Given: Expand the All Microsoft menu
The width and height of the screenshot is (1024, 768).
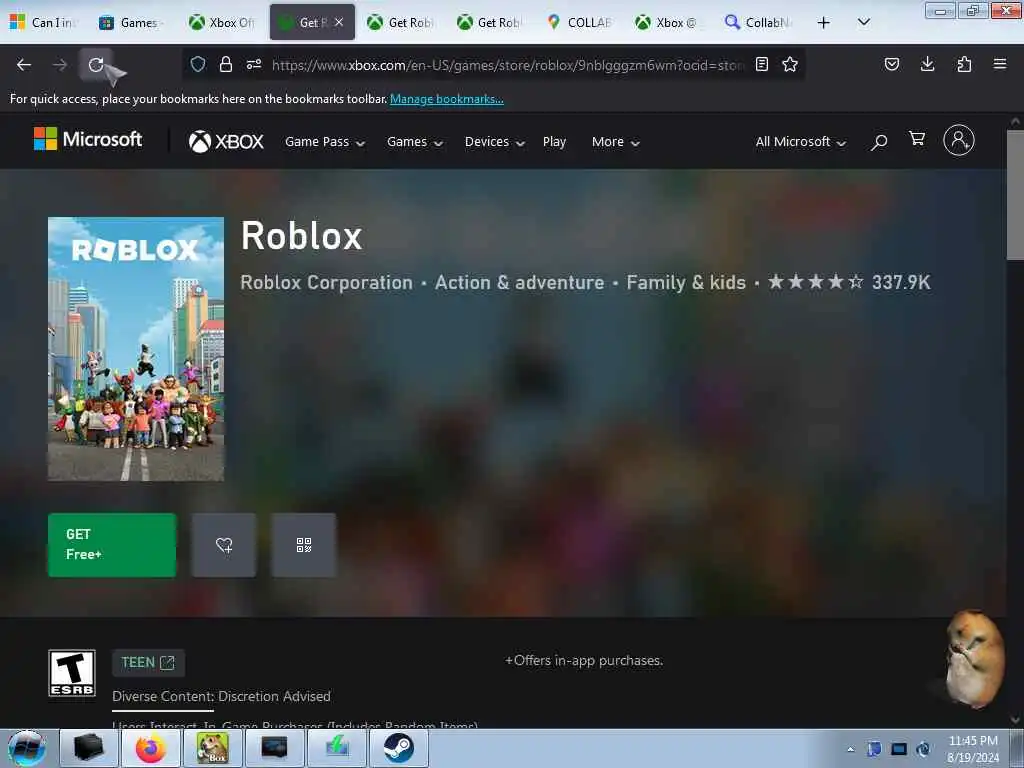Looking at the screenshot, I should click(x=801, y=142).
